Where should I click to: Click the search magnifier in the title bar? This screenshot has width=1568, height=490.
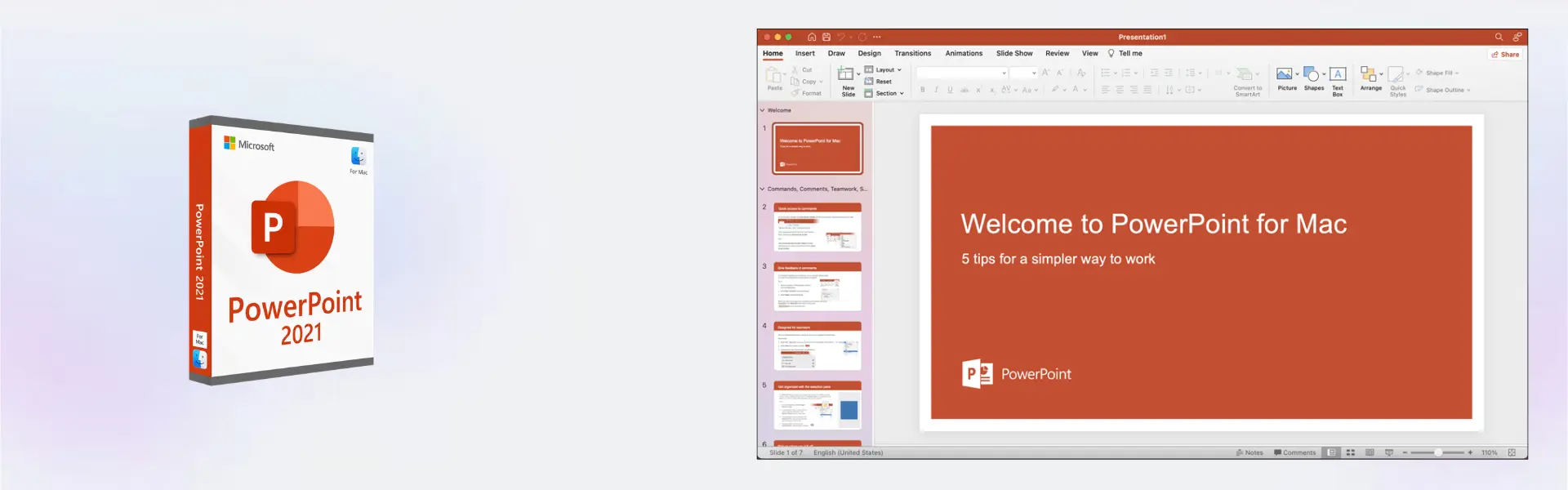(1499, 37)
